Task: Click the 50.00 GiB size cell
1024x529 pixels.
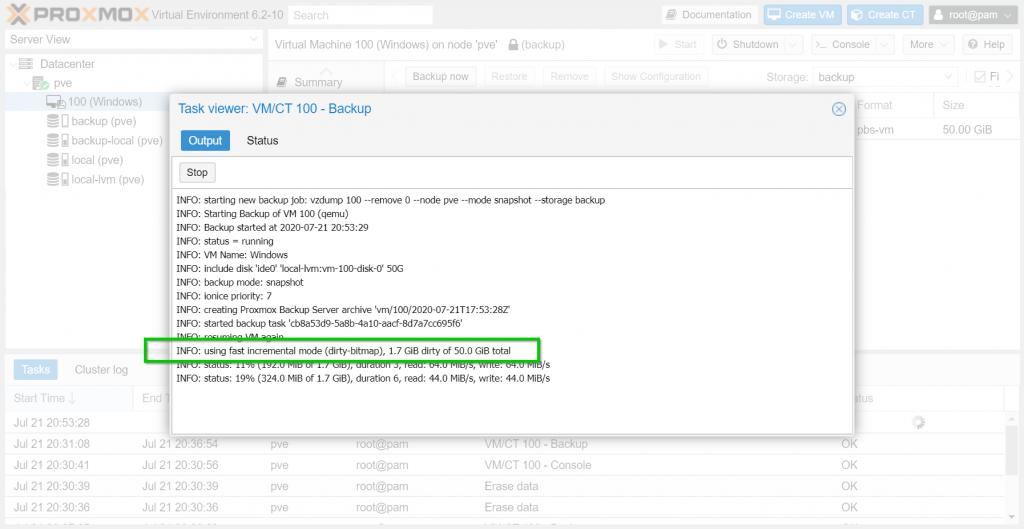Action: (967, 130)
